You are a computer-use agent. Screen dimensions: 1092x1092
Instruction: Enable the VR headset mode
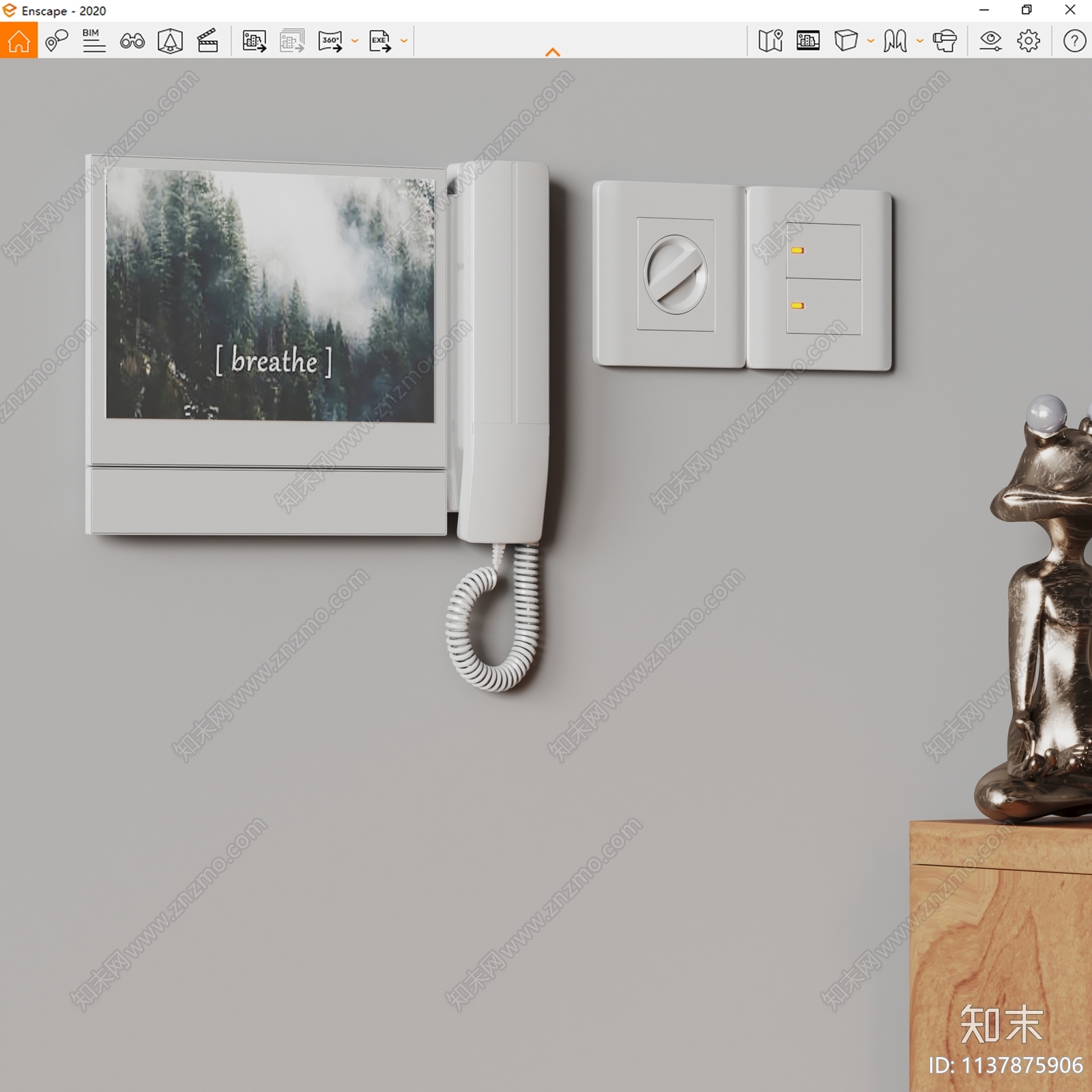tap(945, 41)
